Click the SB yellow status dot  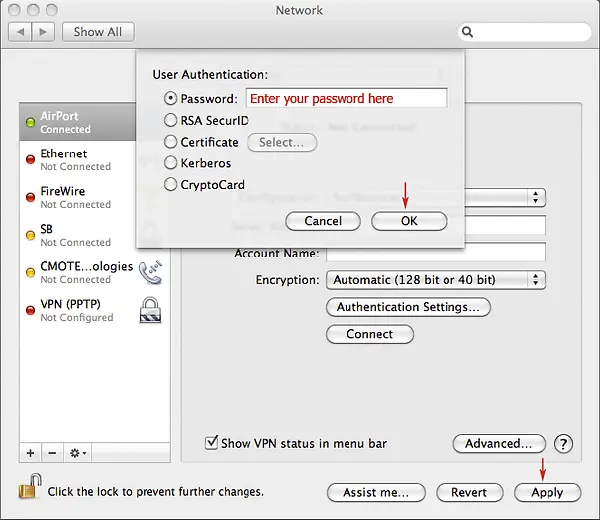tap(30, 235)
